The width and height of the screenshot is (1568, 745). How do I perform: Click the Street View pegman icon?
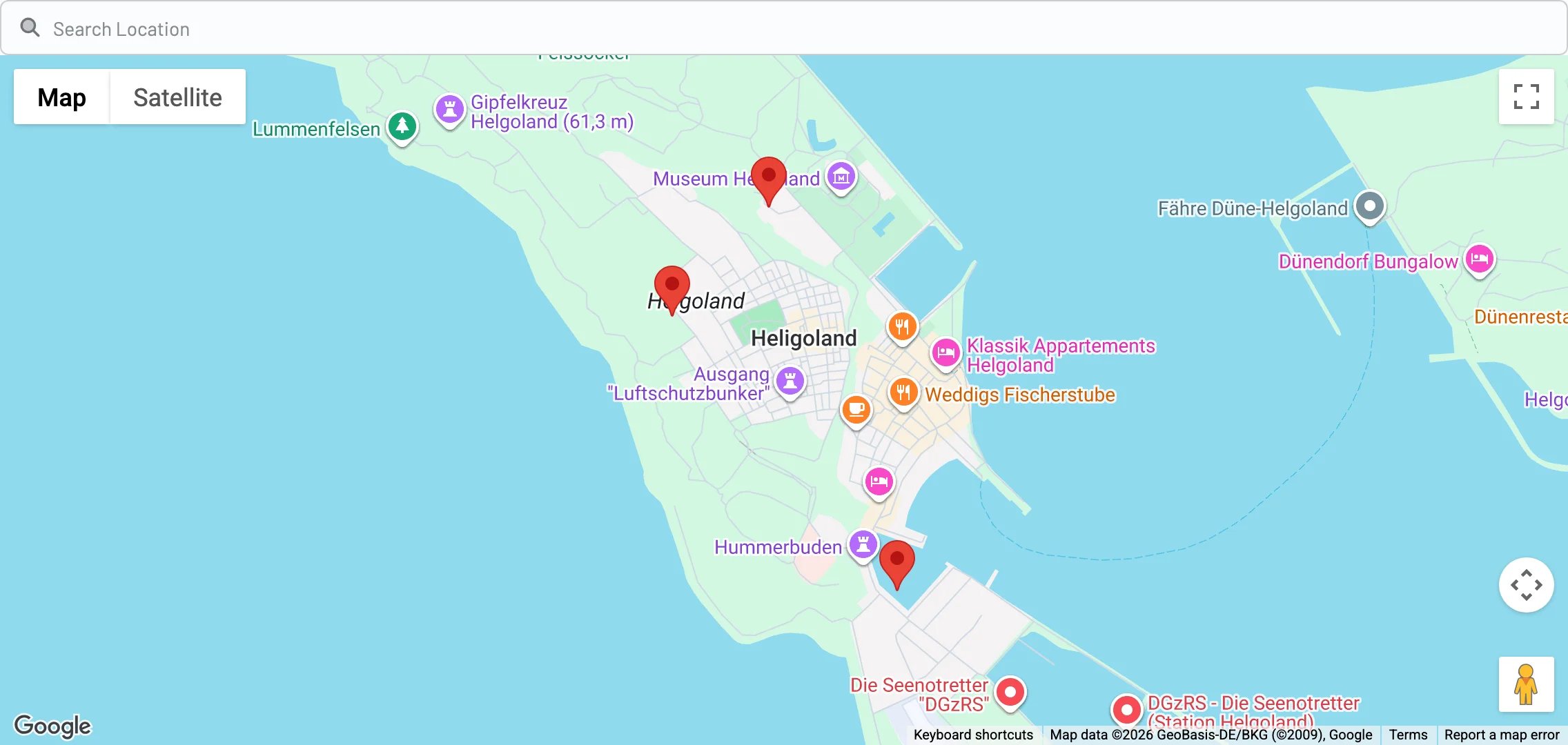(x=1526, y=684)
